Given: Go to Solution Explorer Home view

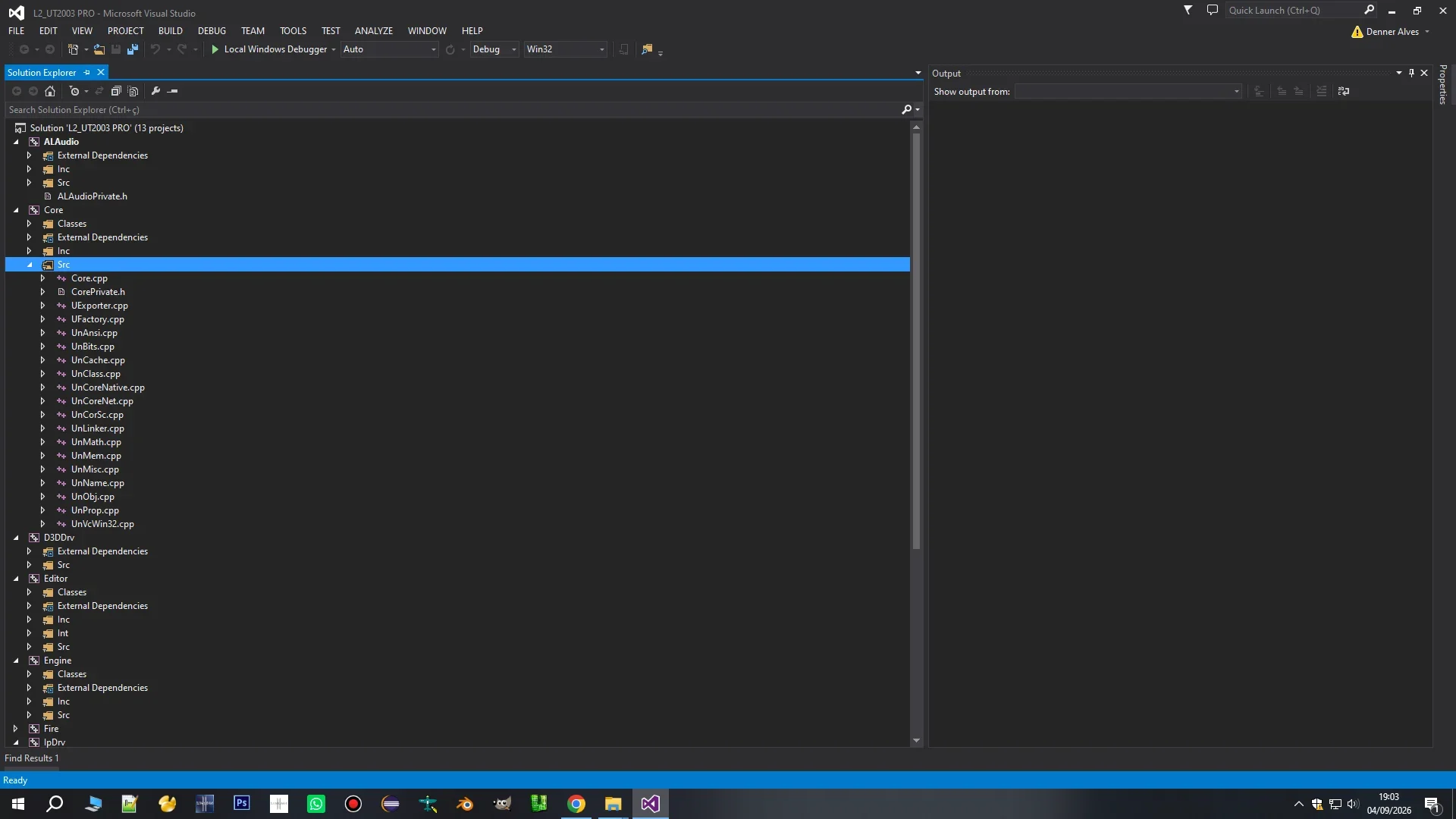Looking at the screenshot, I should coord(50,91).
